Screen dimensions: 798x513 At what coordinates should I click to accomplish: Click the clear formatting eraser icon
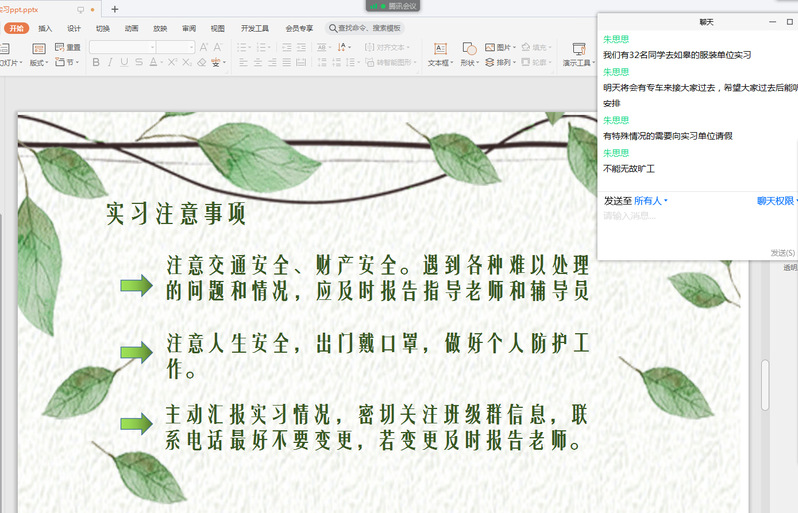click(202, 62)
